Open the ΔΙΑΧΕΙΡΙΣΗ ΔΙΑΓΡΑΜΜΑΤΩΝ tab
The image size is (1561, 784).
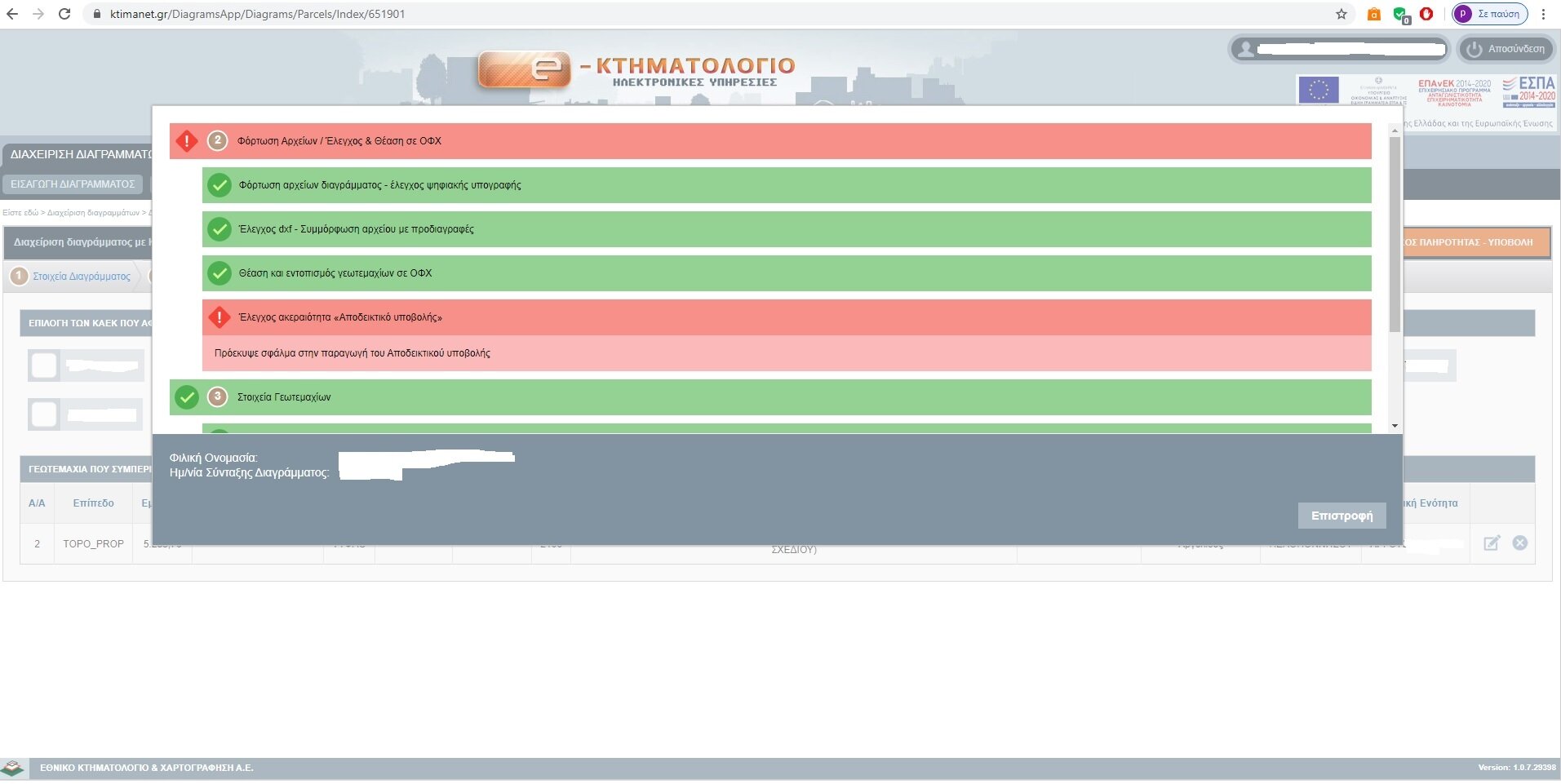[78, 153]
